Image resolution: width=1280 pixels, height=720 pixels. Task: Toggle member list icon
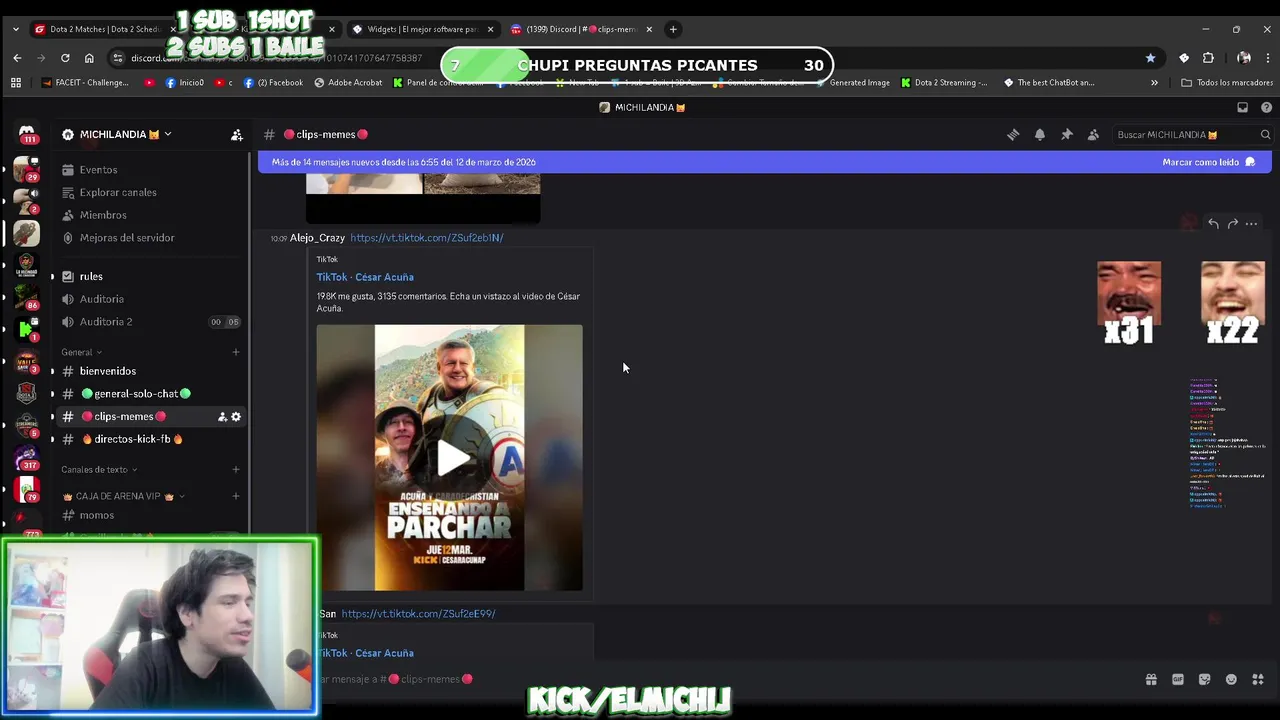point(1093,134)
